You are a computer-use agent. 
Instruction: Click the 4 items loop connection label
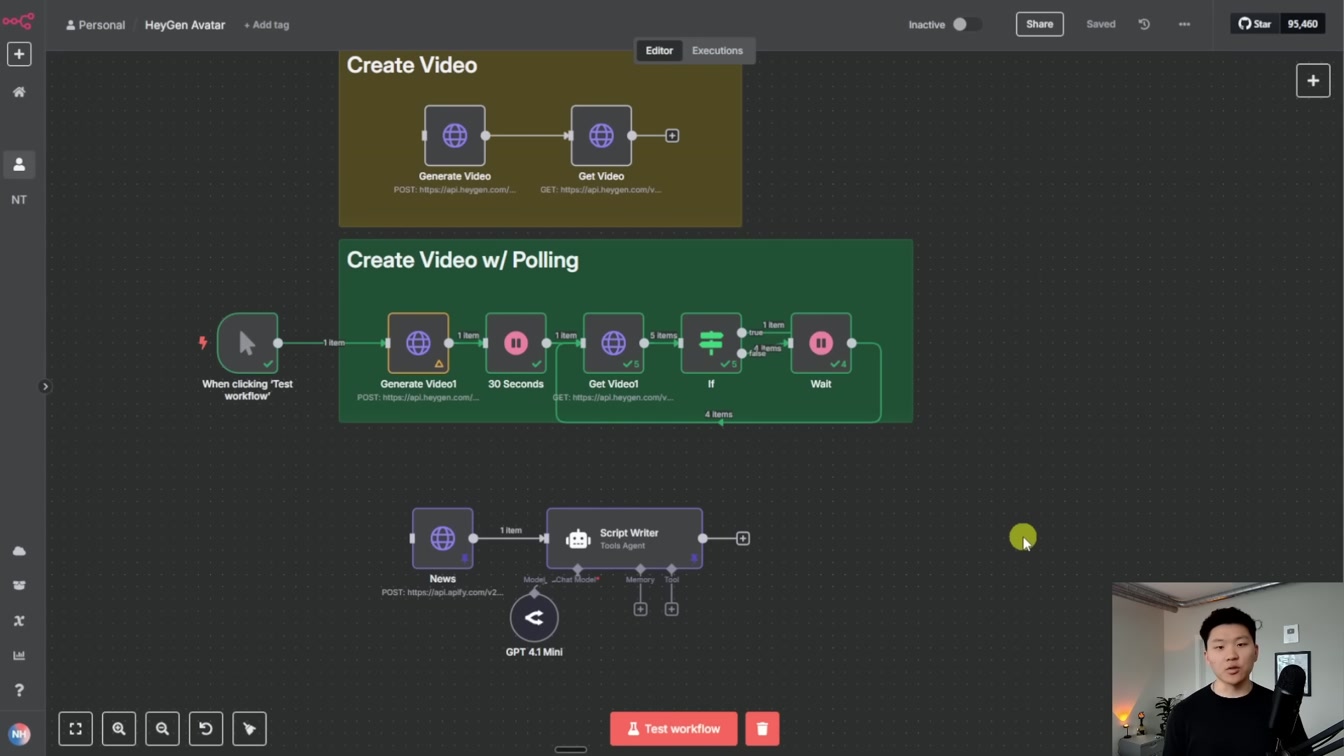point(718,414)
